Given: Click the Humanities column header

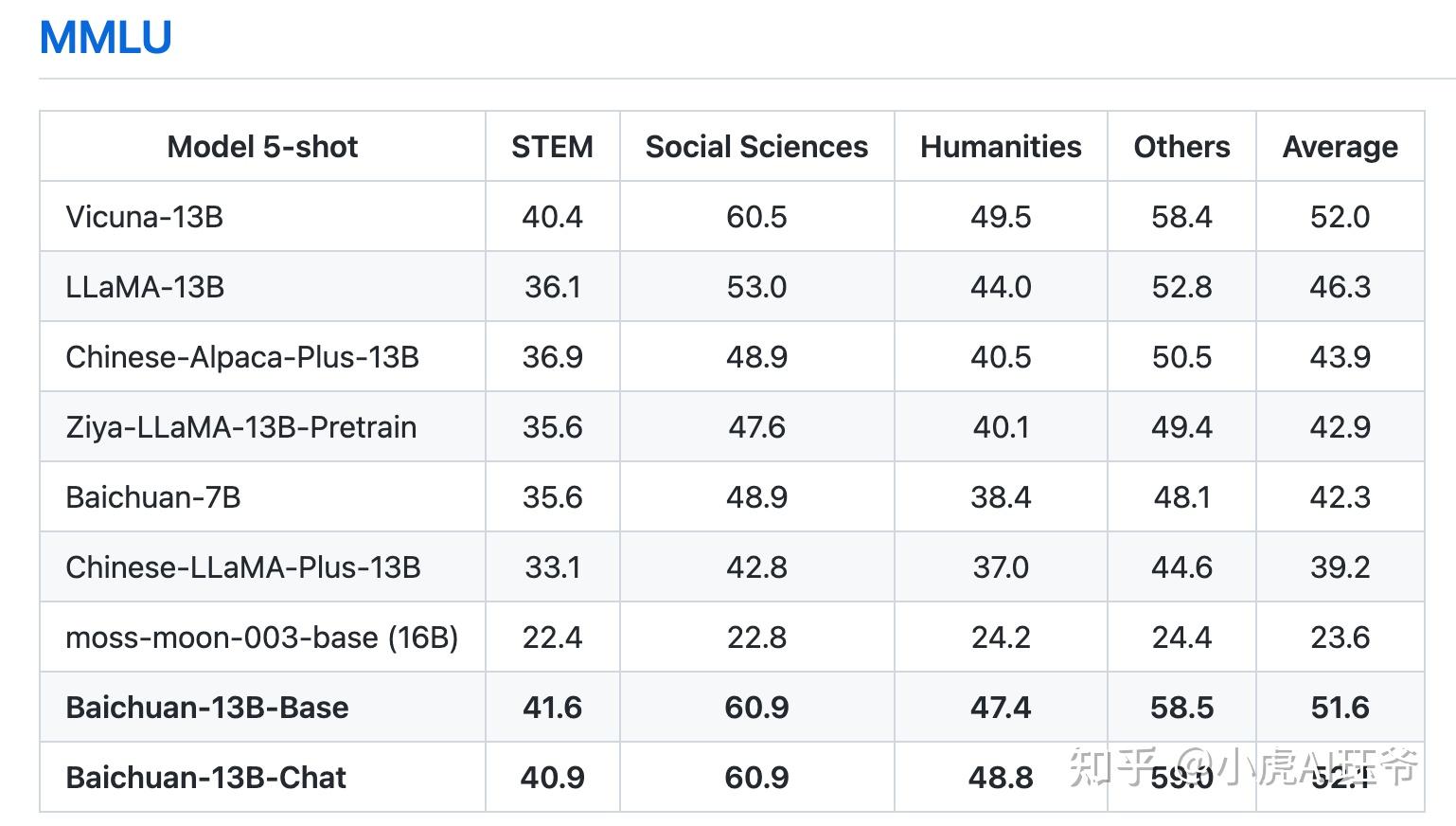Looking at the screenshot, I should (x=1001, y=147).
